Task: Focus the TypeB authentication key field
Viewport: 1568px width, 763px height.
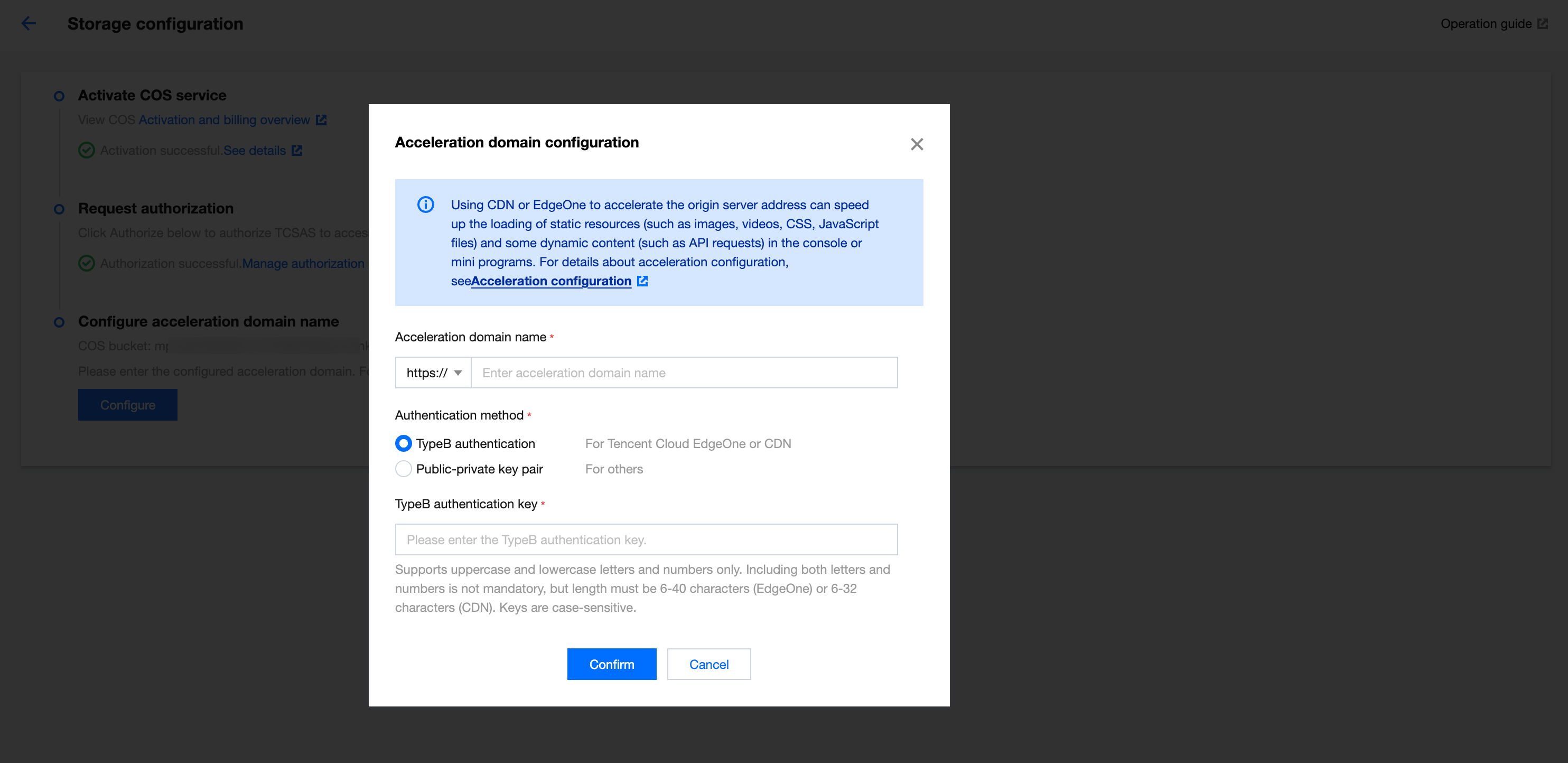Action: pos(646,539)
